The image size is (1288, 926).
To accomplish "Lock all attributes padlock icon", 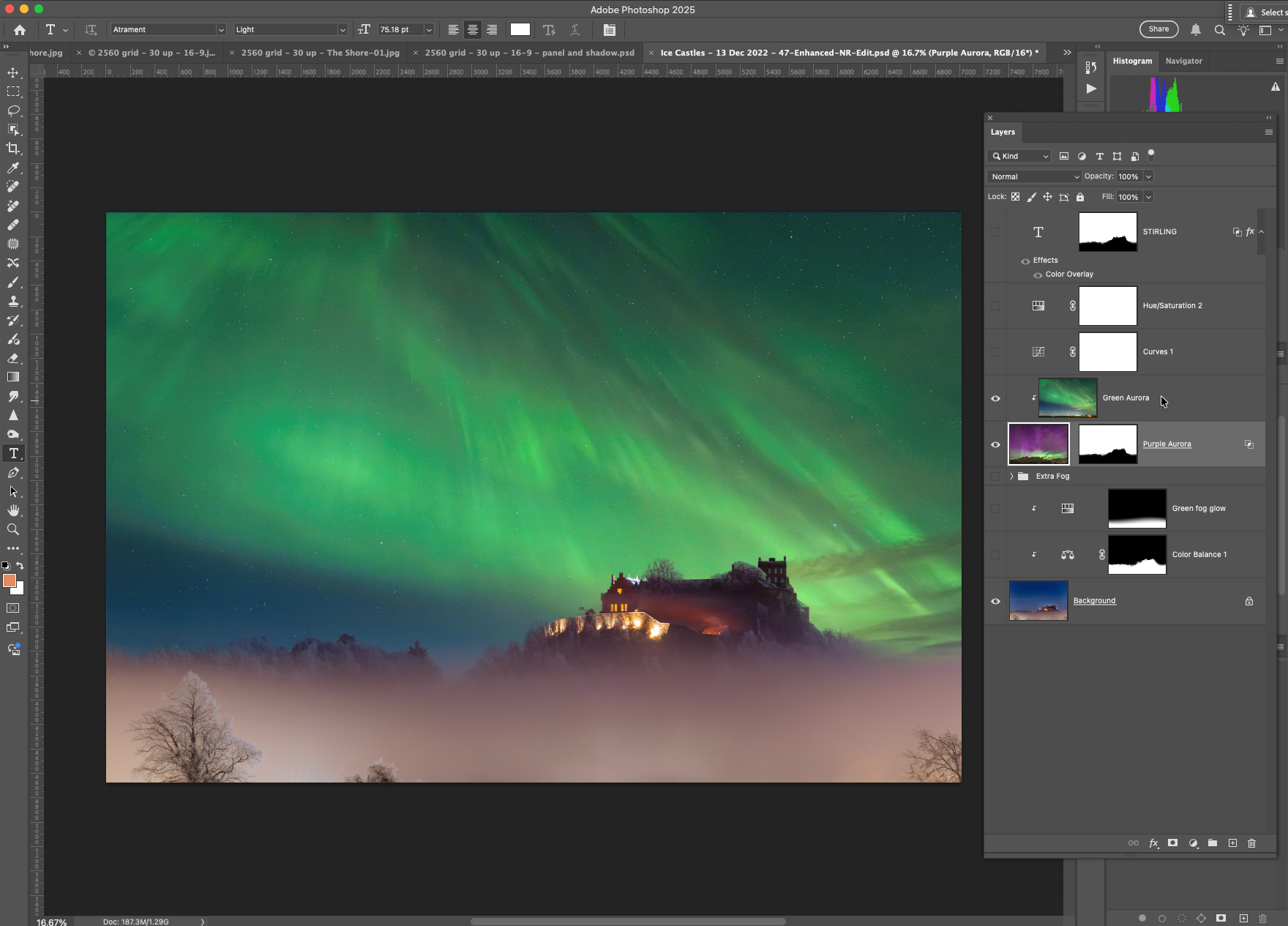I will click(1080, 197).
